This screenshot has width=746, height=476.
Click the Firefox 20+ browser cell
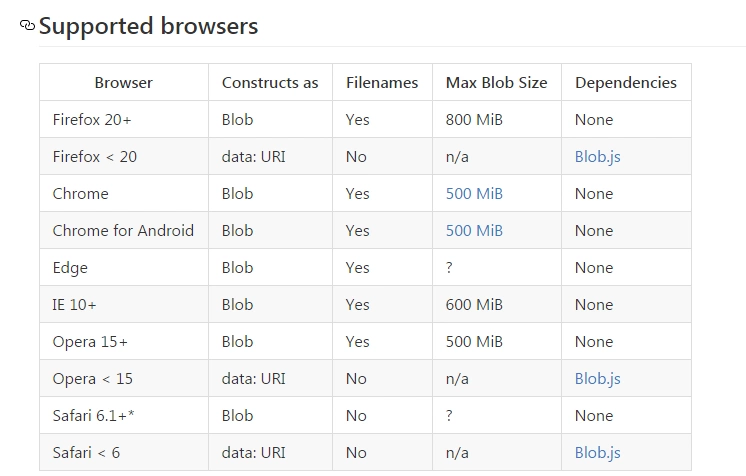tap(92, 120)
